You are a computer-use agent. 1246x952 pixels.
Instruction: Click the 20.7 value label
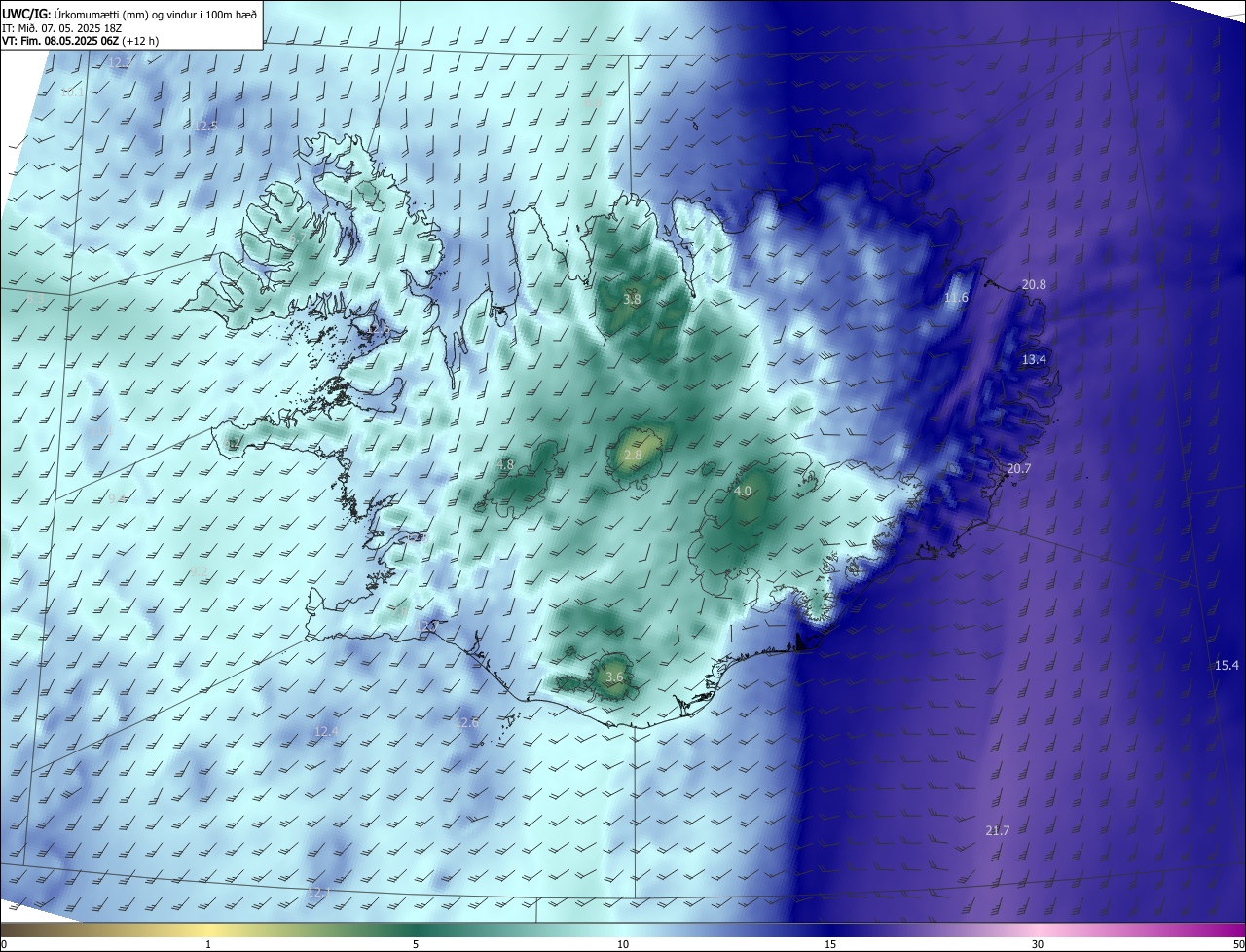point(1018,468)
